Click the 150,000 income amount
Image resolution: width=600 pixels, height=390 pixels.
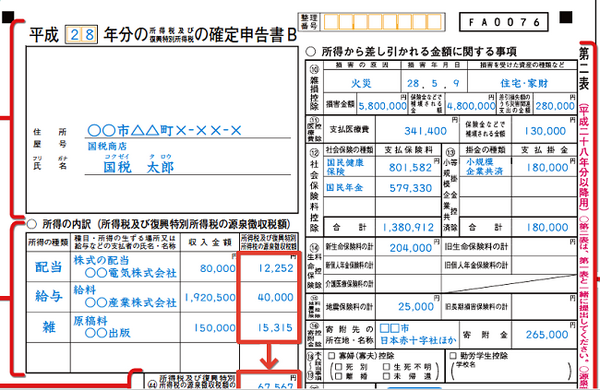[215, 328]
